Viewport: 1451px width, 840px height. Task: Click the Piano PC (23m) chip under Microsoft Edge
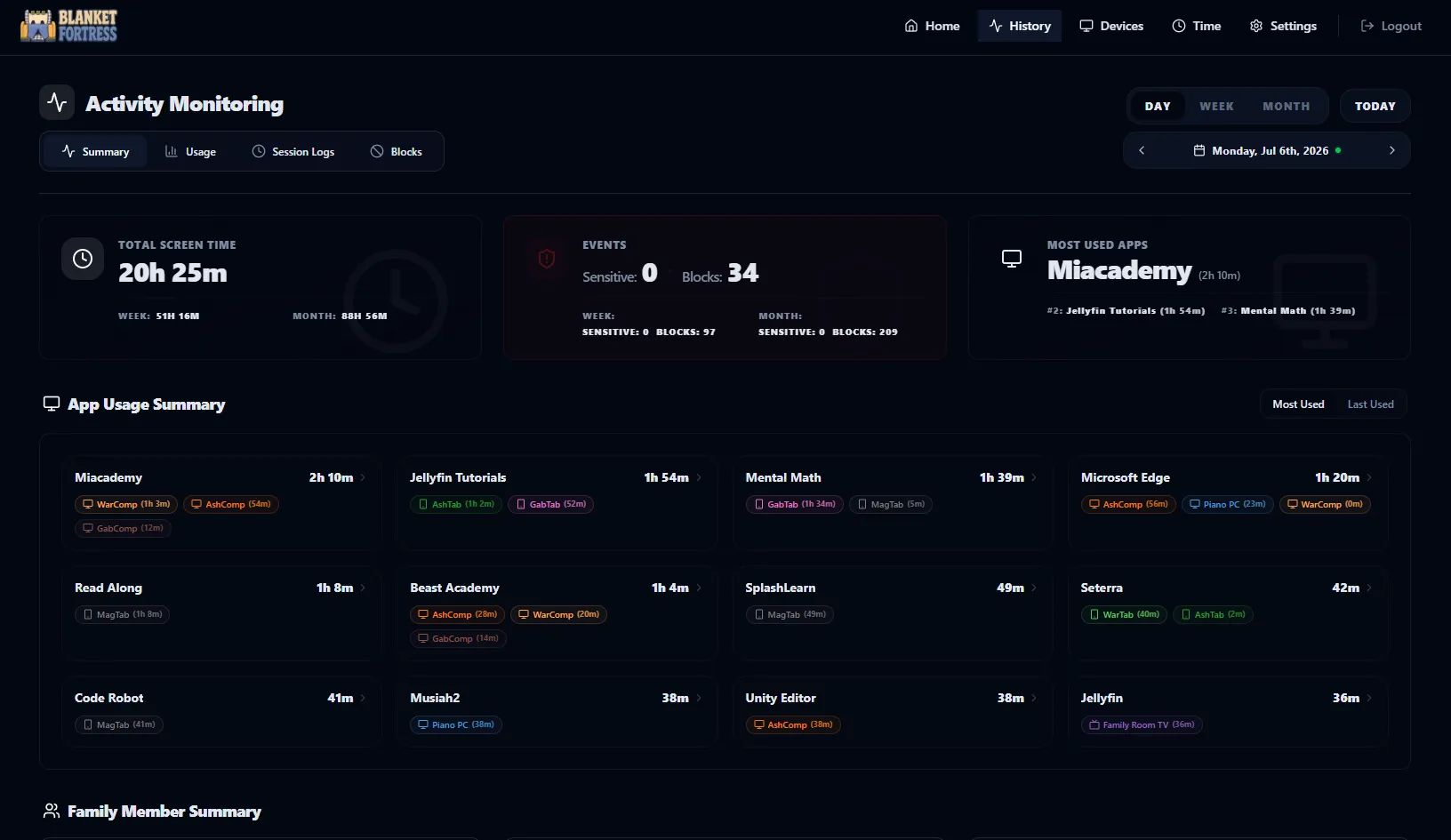1228,504
